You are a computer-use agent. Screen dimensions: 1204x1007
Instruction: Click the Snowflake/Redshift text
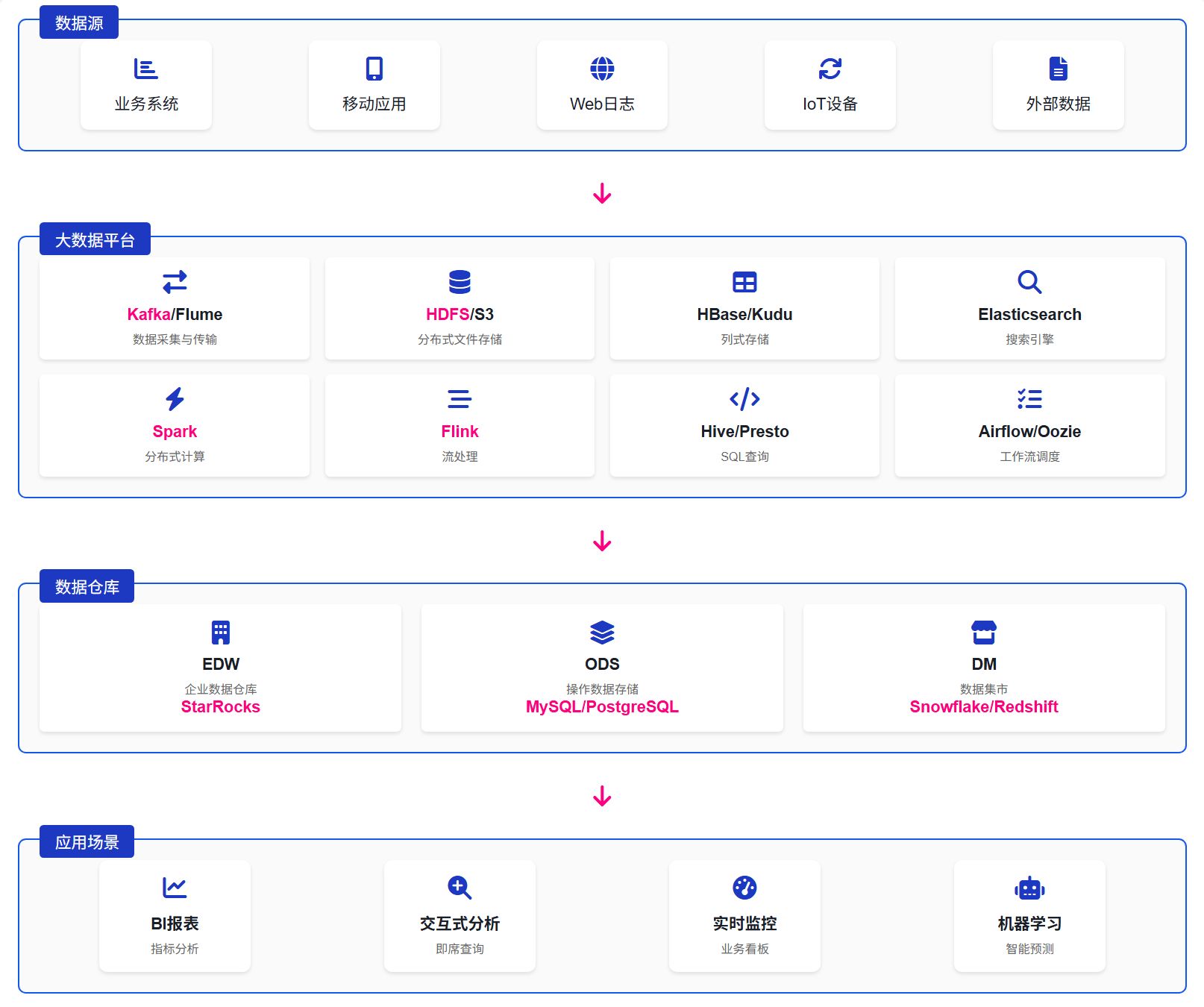pos(984,707)
